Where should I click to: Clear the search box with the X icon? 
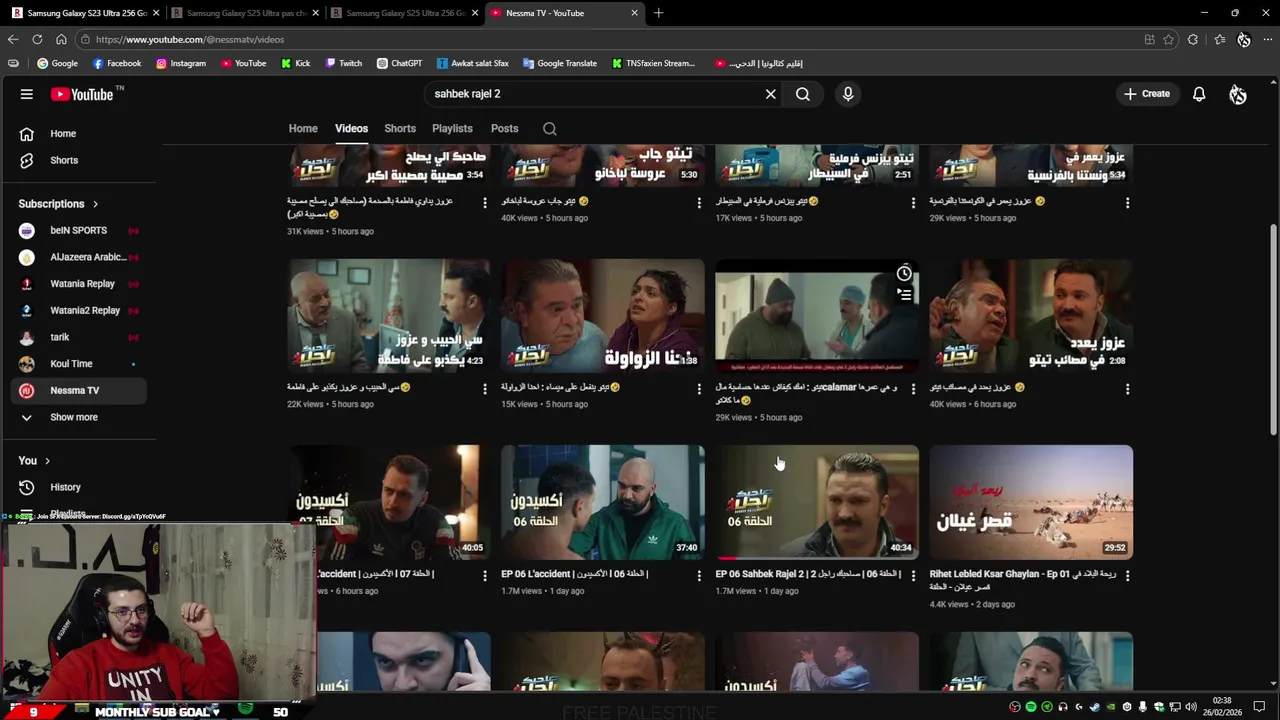point(771,94)
